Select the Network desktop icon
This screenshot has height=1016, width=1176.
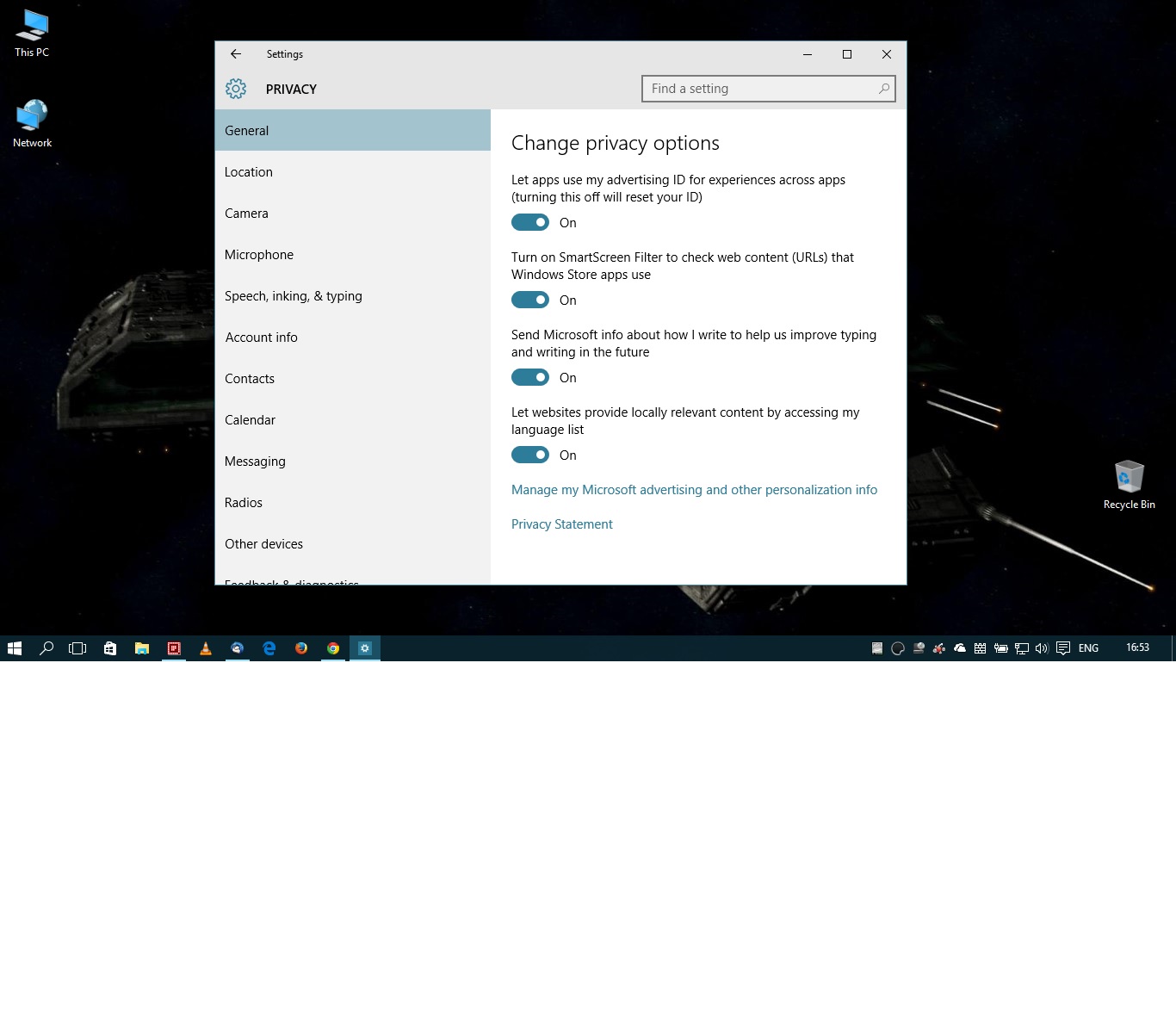click(x=32, y=124)
